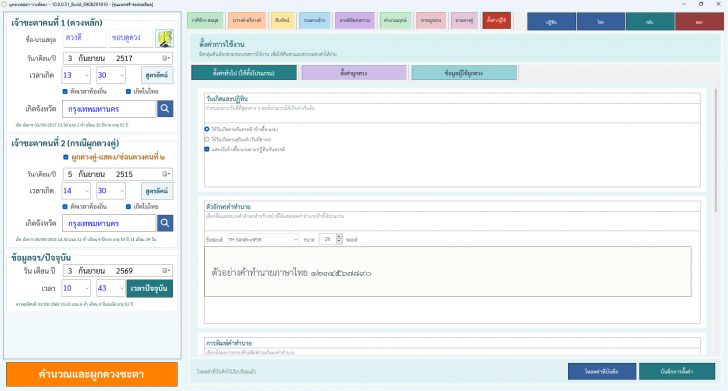Click person 1 birth date field 2517
Screen dimensions: 728x391
tap(117, 59)
